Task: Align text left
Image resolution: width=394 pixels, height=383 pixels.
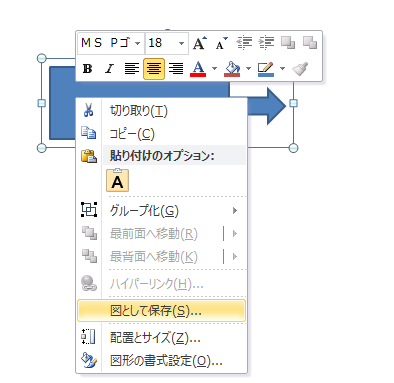Action: coord(132,69)
